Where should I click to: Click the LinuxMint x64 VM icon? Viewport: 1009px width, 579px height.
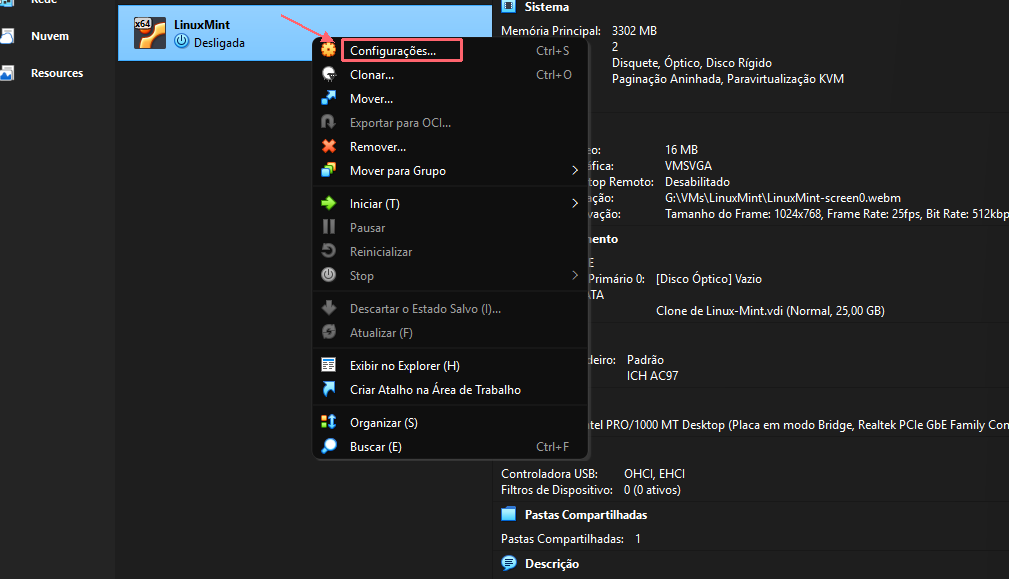(150, 33)
